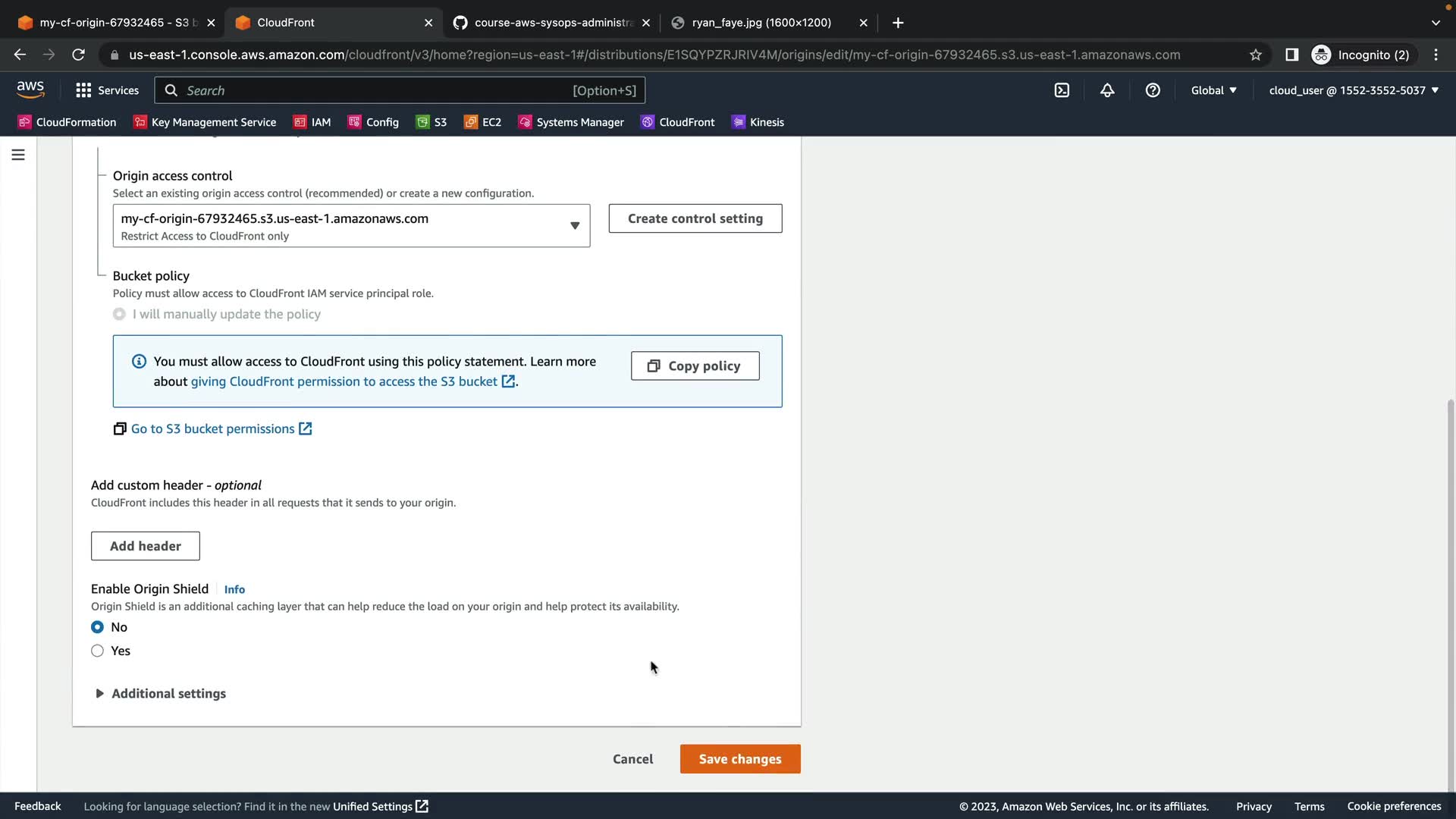1456x819 pixels.
Task: Open Go to S3 bucket permissions link
Action: coord(213,429)
